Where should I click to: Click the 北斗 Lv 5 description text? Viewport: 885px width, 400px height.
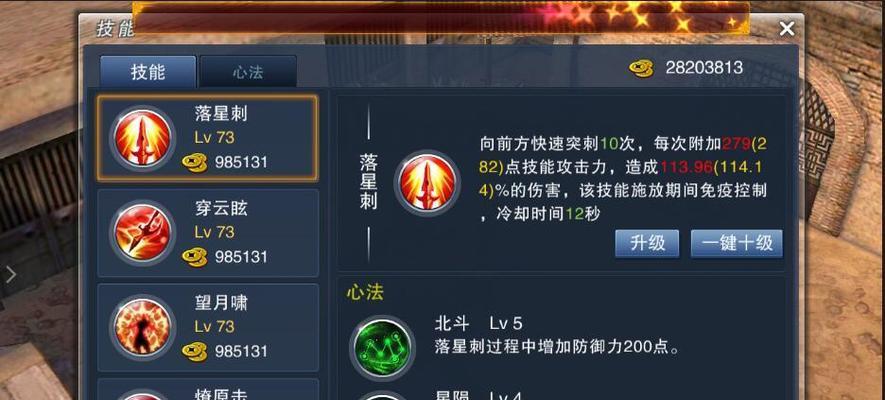click(557, 335)
